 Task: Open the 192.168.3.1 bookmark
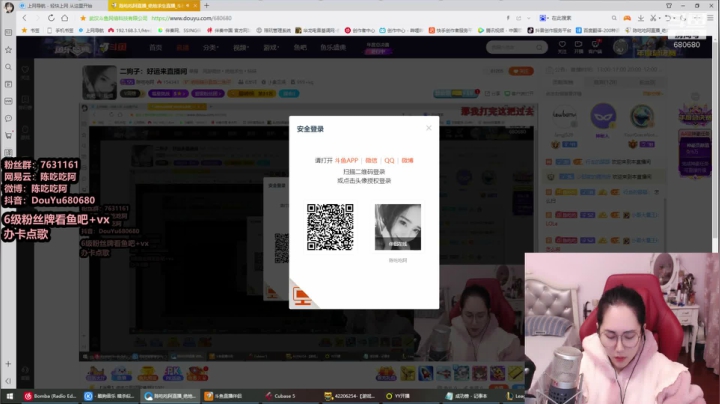(129, 30)
